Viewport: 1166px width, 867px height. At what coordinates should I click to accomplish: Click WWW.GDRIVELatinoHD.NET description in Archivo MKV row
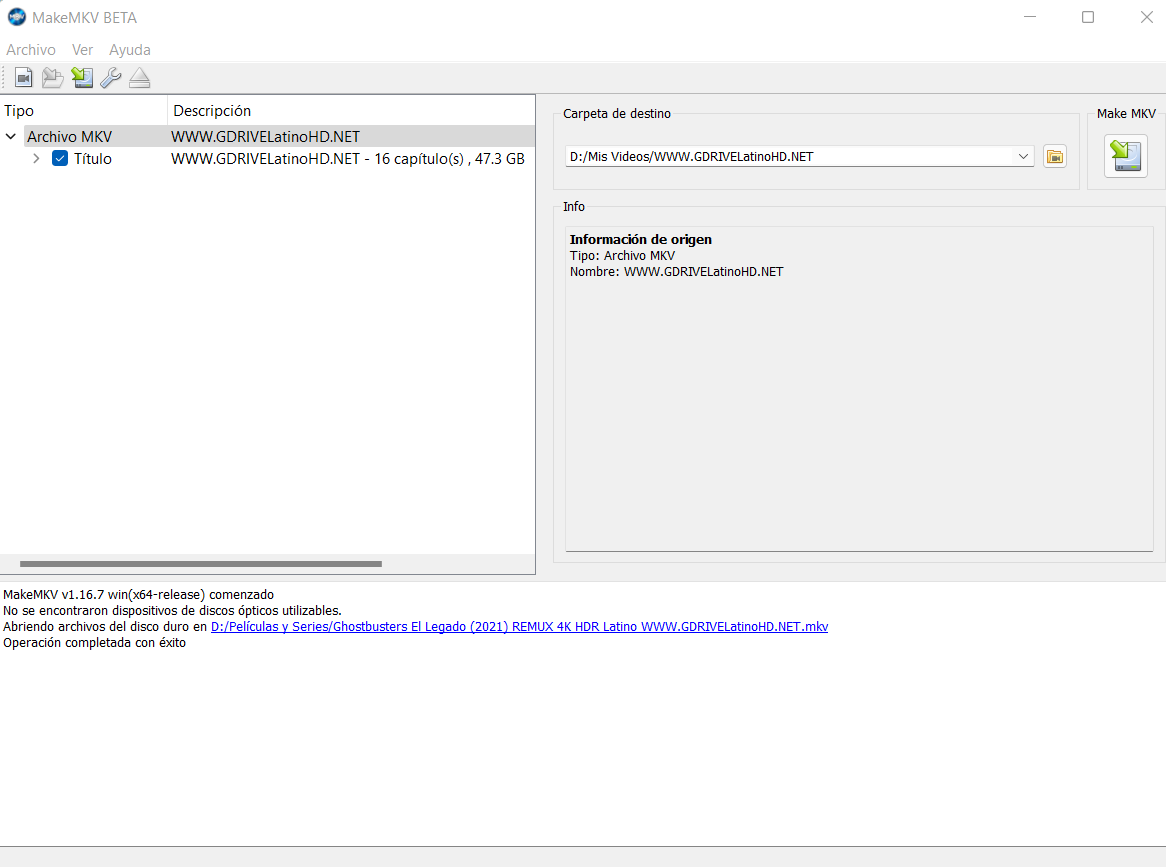pyautogui.click(x=265, y=137)
